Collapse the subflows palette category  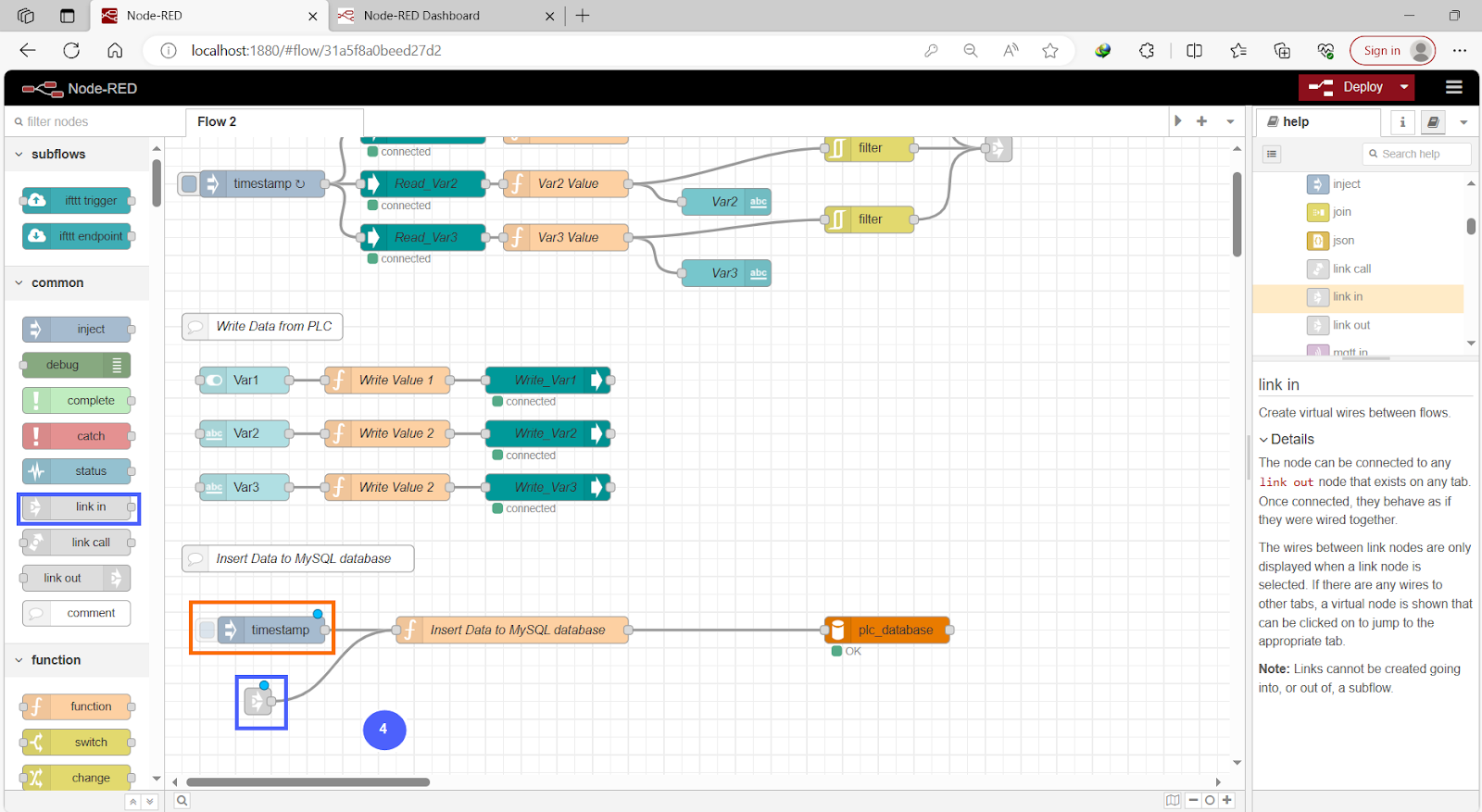pos(19,154)
